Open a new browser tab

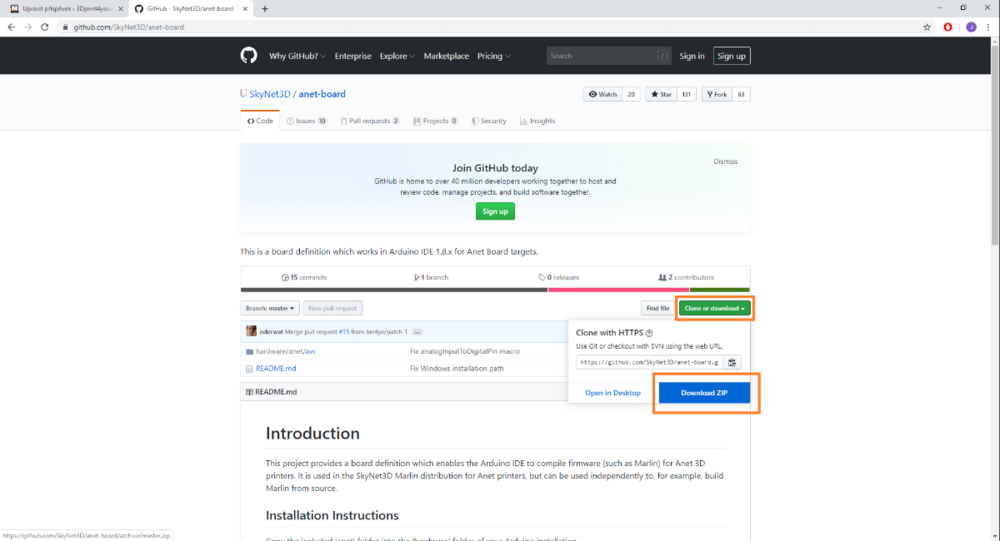pos(265,9)
